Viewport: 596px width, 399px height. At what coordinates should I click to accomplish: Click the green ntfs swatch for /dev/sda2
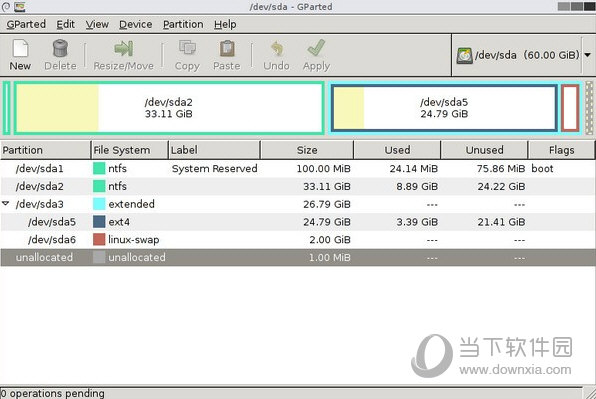click(99, 186)
